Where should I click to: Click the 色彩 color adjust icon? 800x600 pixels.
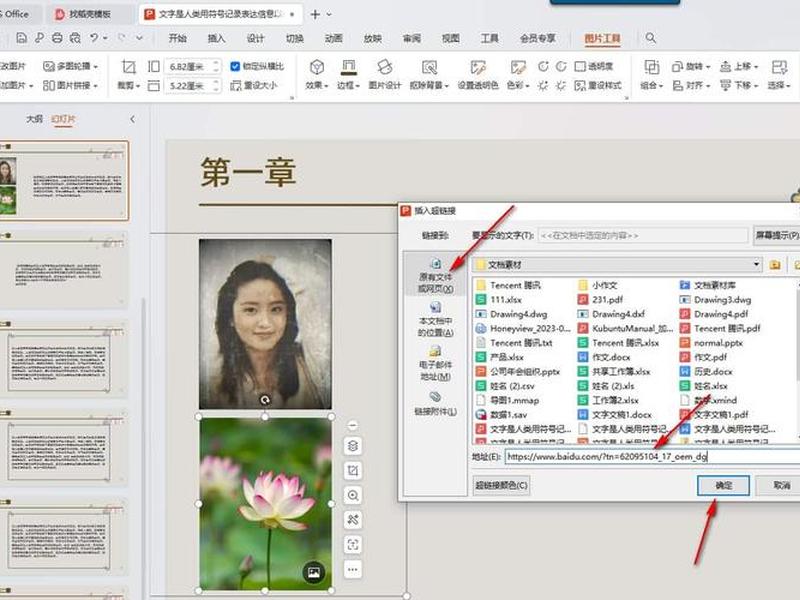(518, 67)
